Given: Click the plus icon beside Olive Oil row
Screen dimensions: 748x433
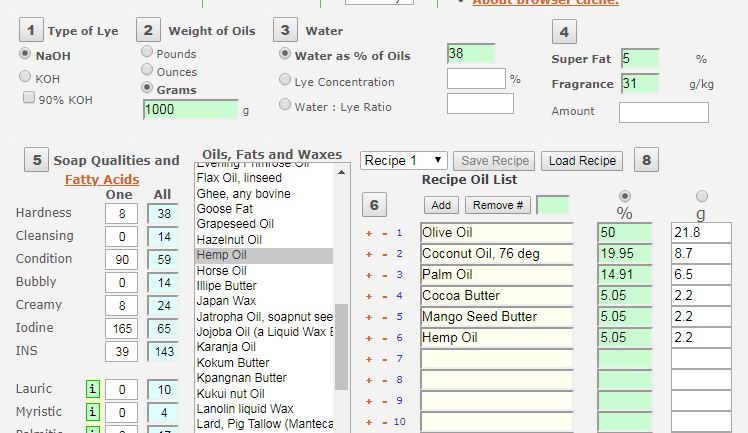Looking at the screenshot, I should pyautogui.click(x=368, y=233).
